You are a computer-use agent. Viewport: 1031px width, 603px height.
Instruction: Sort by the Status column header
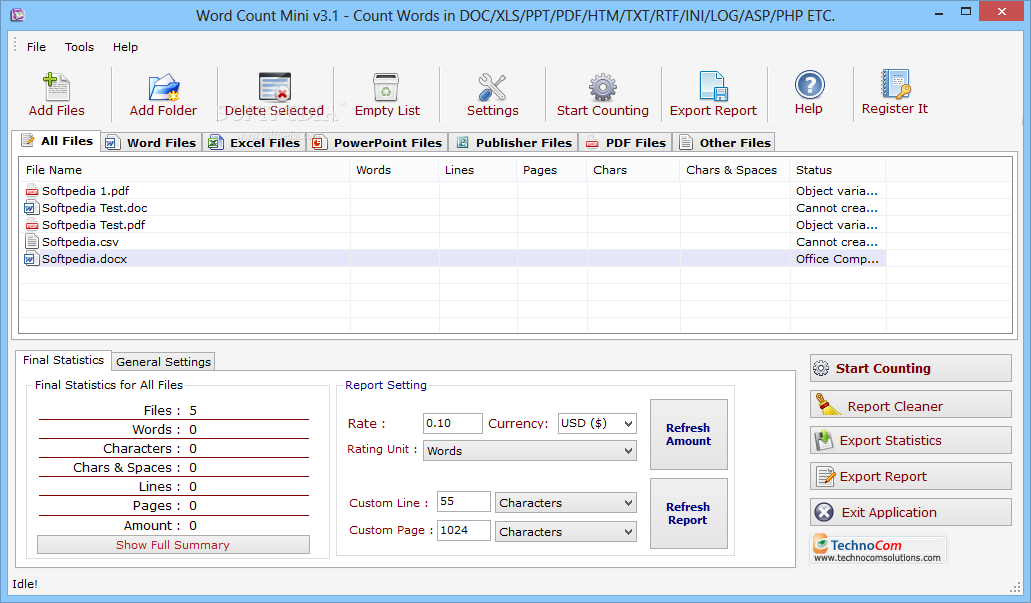[x=838, y=170]
